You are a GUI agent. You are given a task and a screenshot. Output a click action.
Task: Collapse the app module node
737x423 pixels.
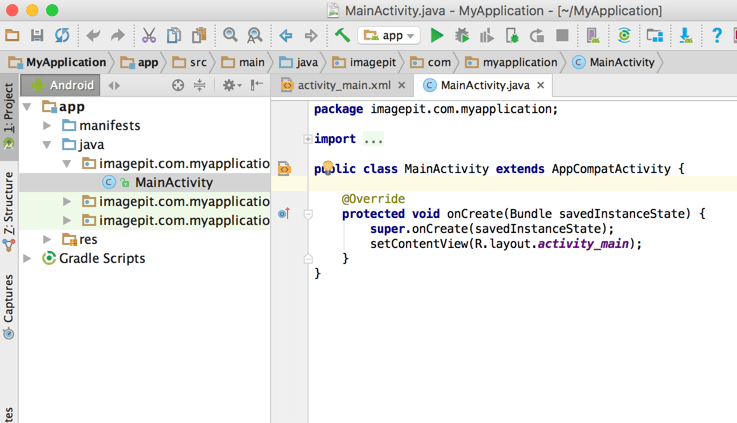(x=27, y=107)
